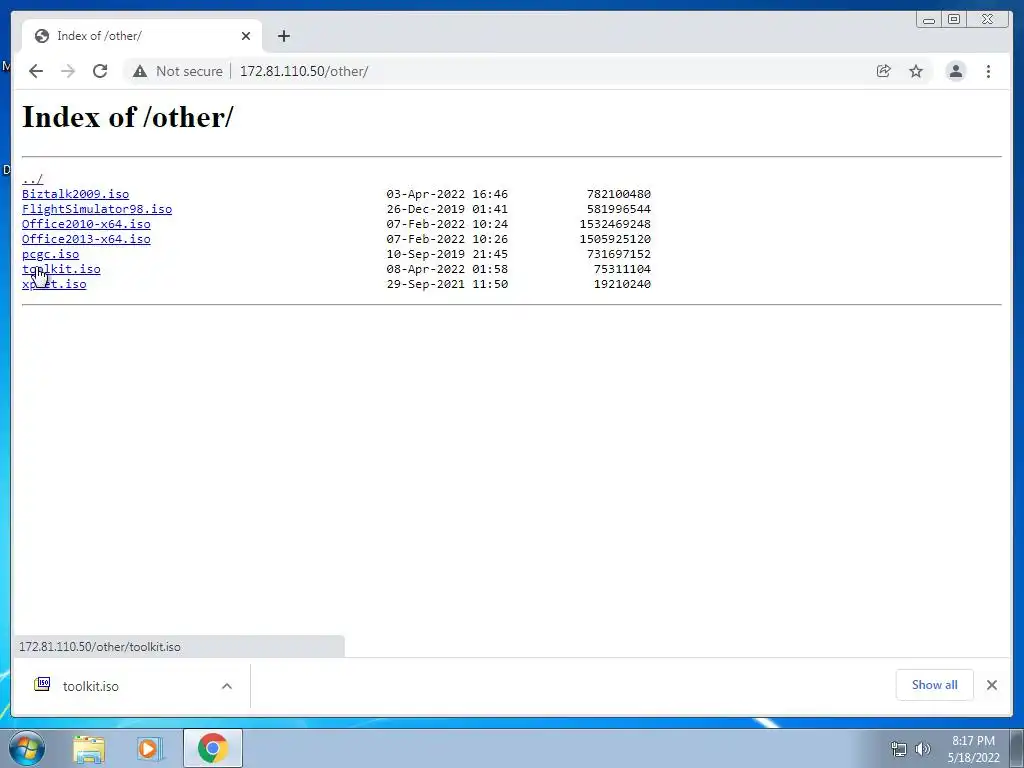1024x768 pixels.
Task: Click the date 03-Apr-2022 16:46
Action: pos(447,194)
